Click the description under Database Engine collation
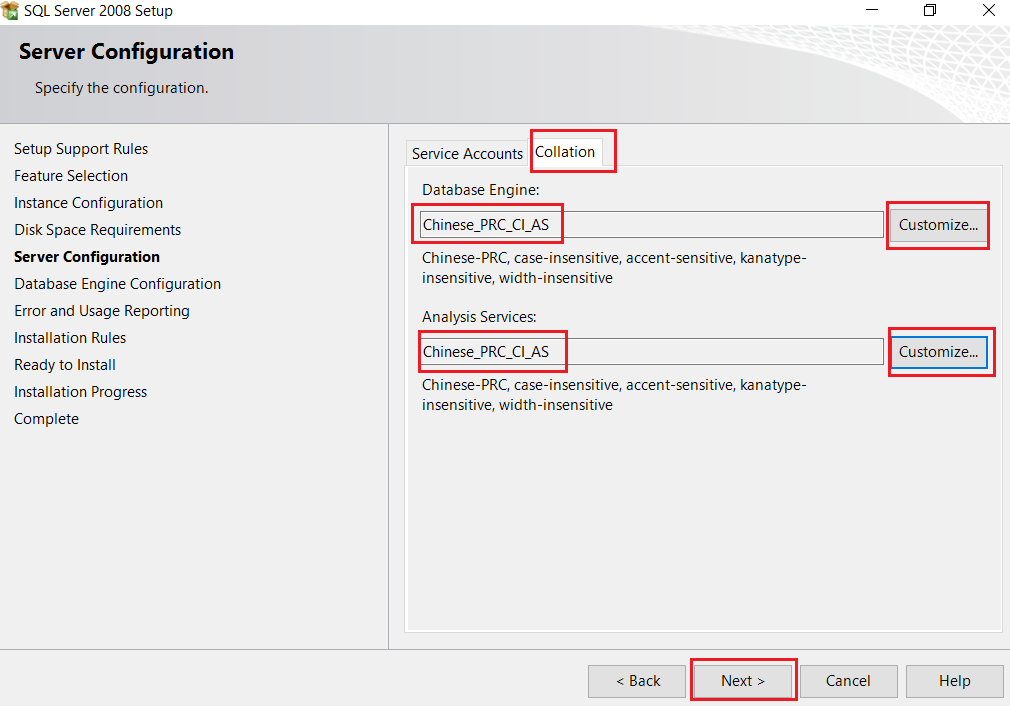 click(x=614, y=268)
